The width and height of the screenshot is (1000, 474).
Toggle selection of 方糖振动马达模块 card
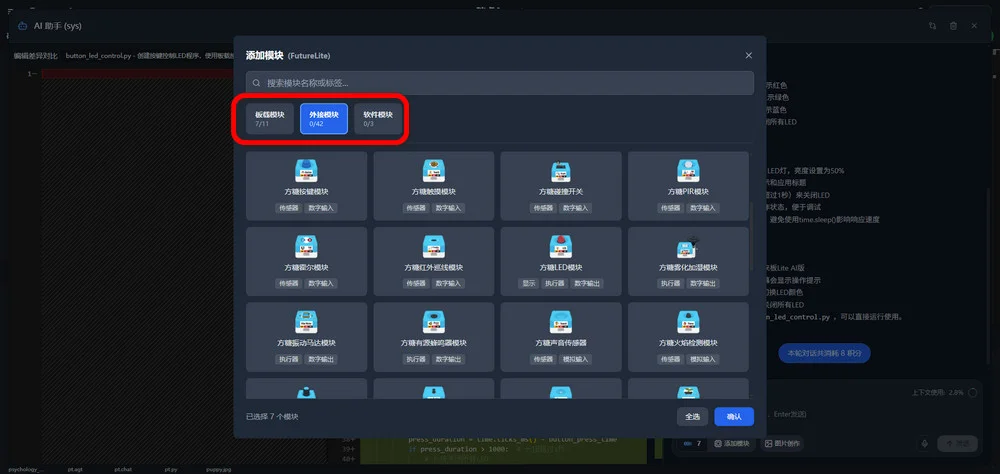point(306,337)
